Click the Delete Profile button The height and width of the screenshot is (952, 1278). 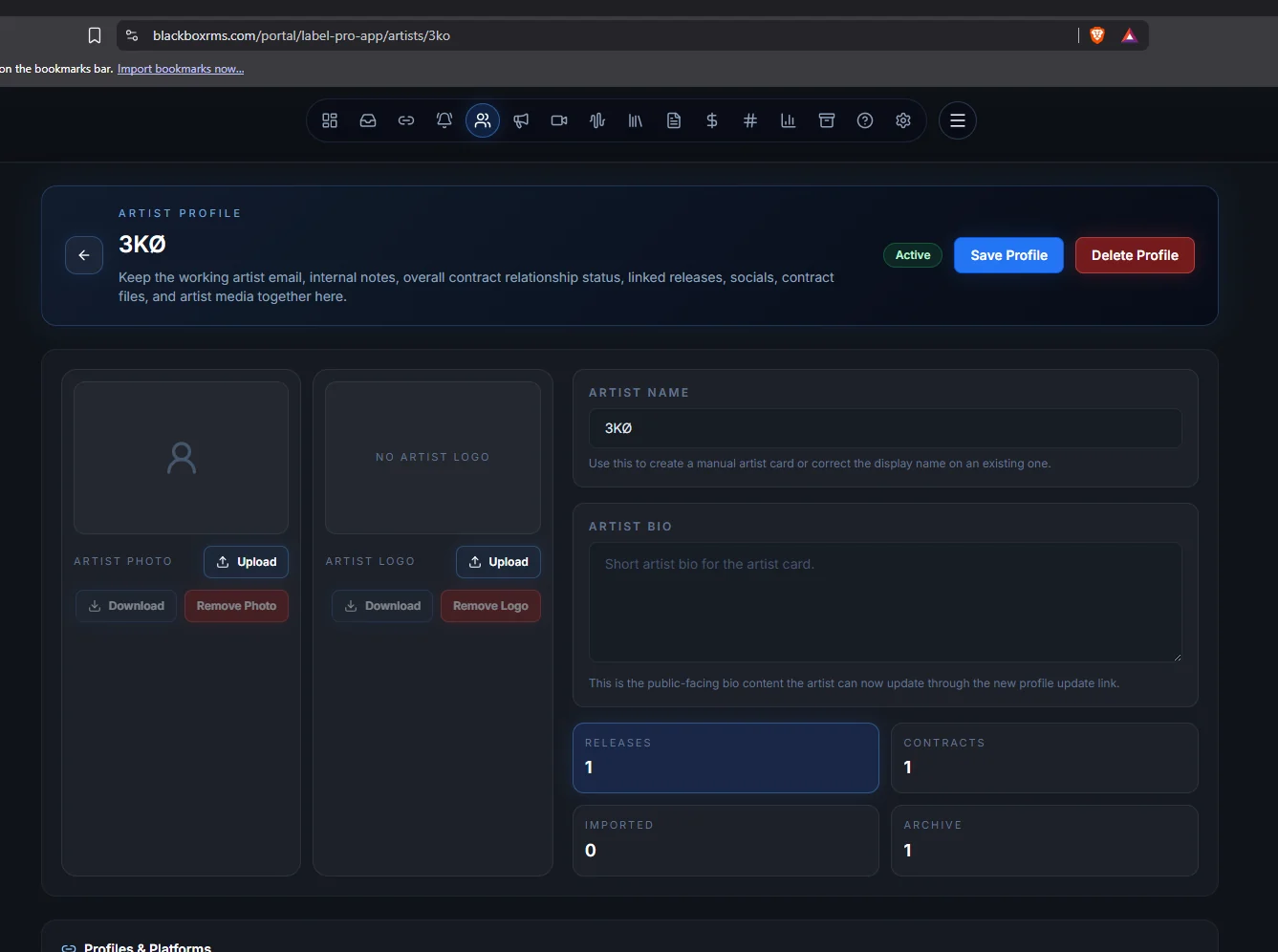click(x=1135, y=255)
